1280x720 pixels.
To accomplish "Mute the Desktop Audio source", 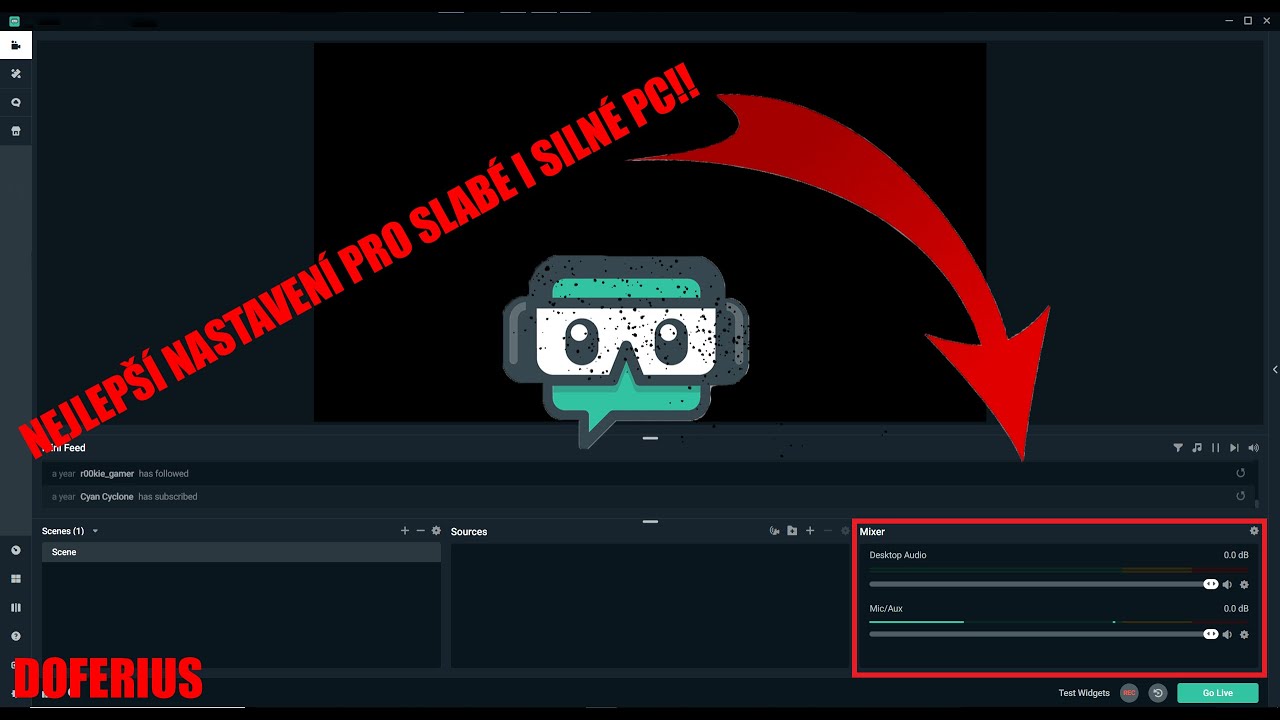I will coord(1227,585).
